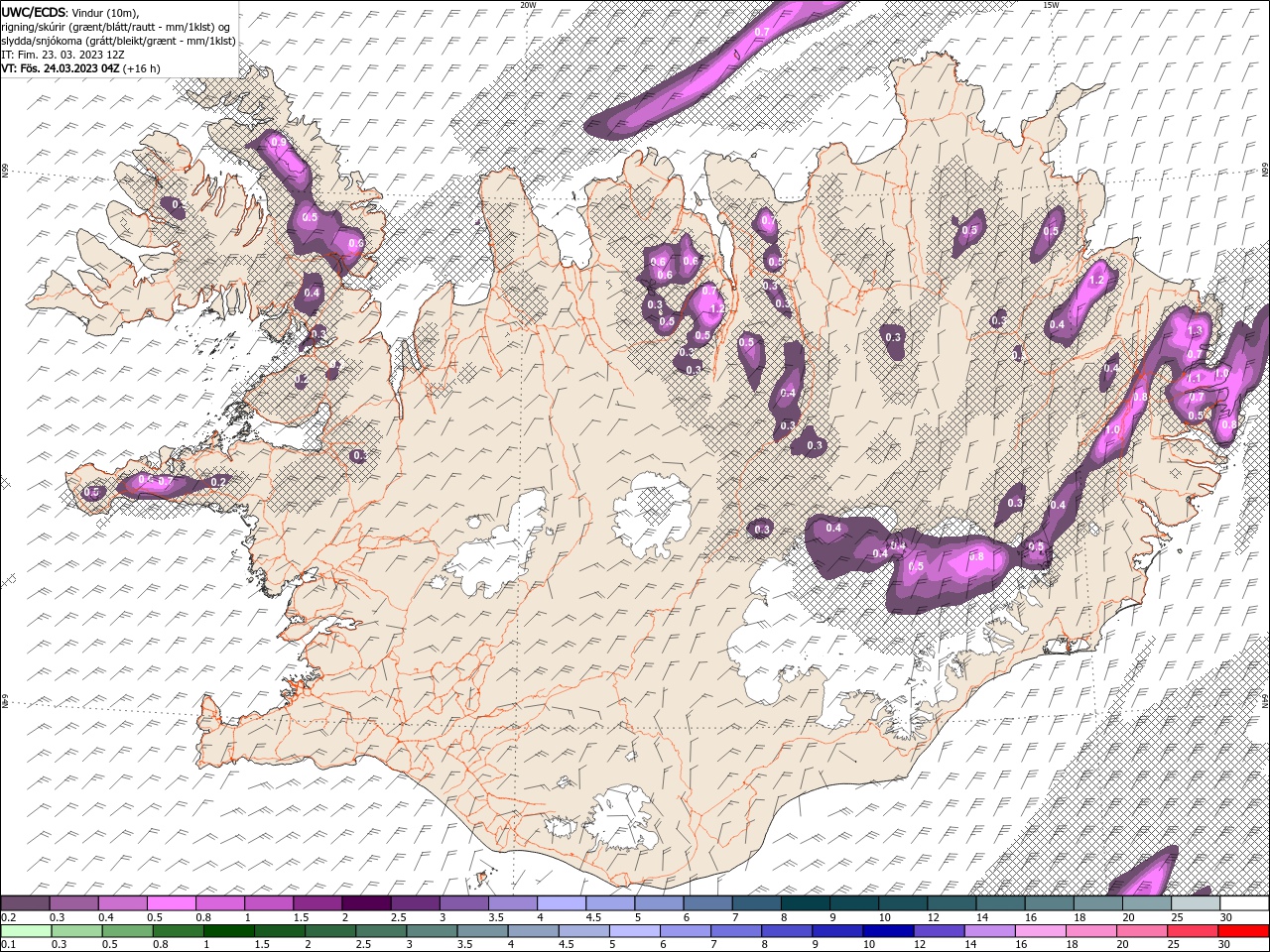Screen dimensions: 1270x952
Task: Pick the dark purple 2 swatch in the upper legend
Action: pyautogui.click(x=366, y=903)
